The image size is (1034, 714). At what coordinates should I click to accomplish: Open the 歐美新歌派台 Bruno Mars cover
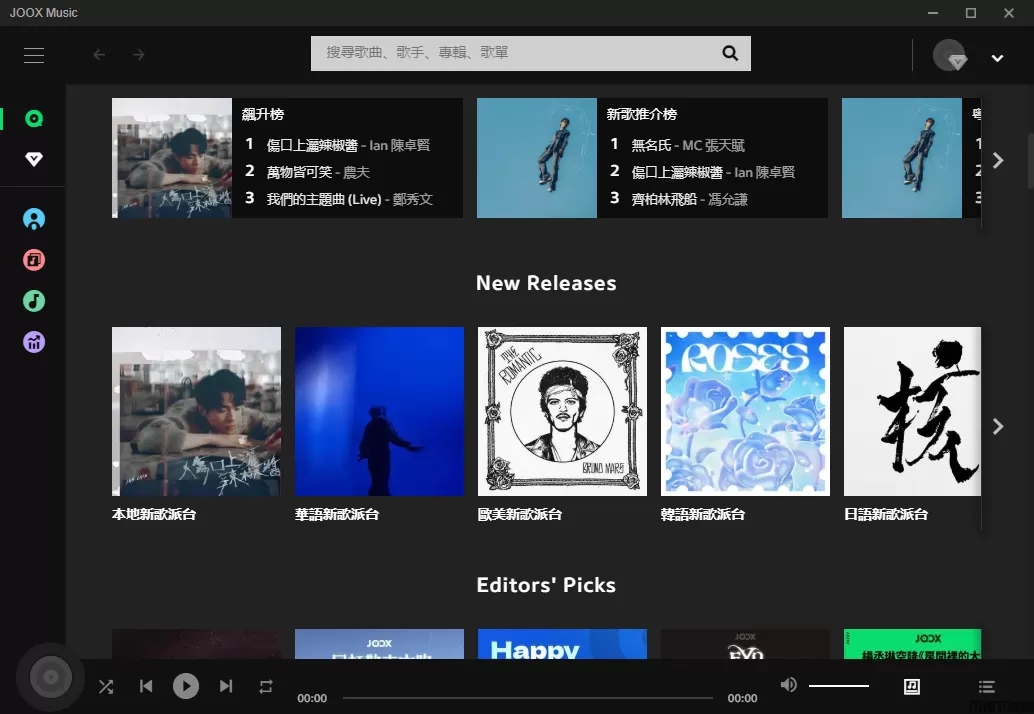point(563,411)
